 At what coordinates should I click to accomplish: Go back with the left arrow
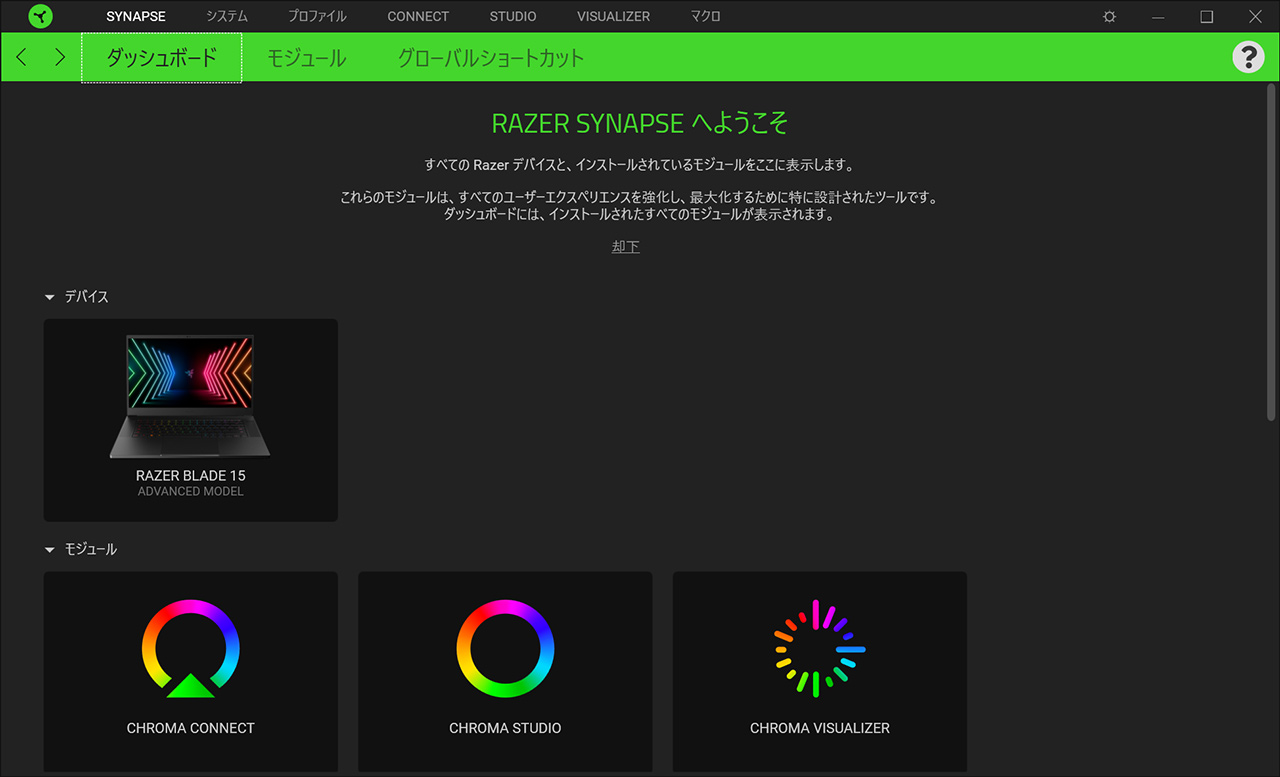[22, 57]
